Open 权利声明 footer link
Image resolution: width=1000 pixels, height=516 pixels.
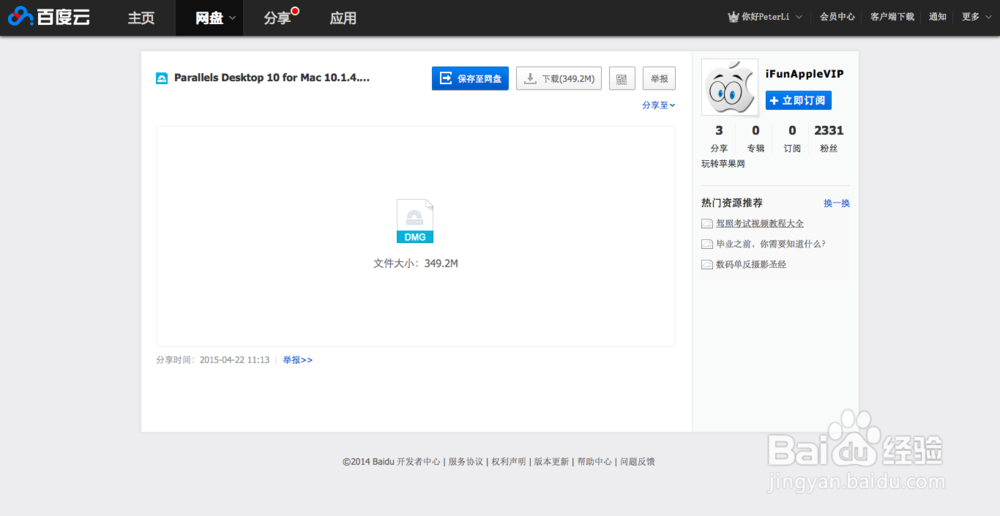508,462
